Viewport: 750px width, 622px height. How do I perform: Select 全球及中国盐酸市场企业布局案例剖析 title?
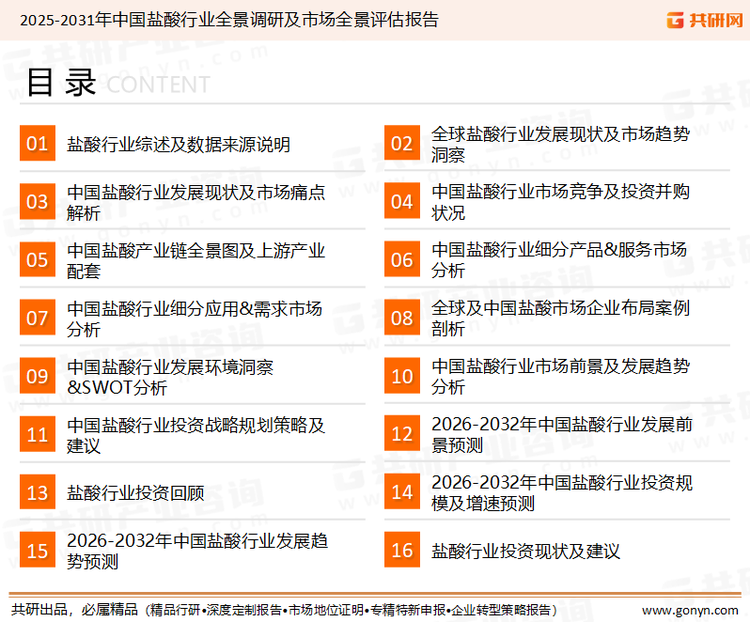coord(560,318)
